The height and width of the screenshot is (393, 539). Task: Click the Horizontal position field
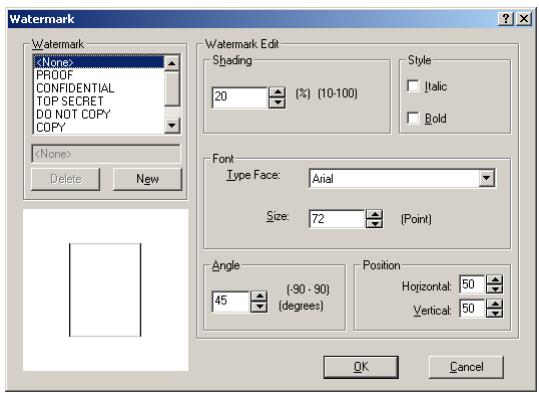[472, 284]
